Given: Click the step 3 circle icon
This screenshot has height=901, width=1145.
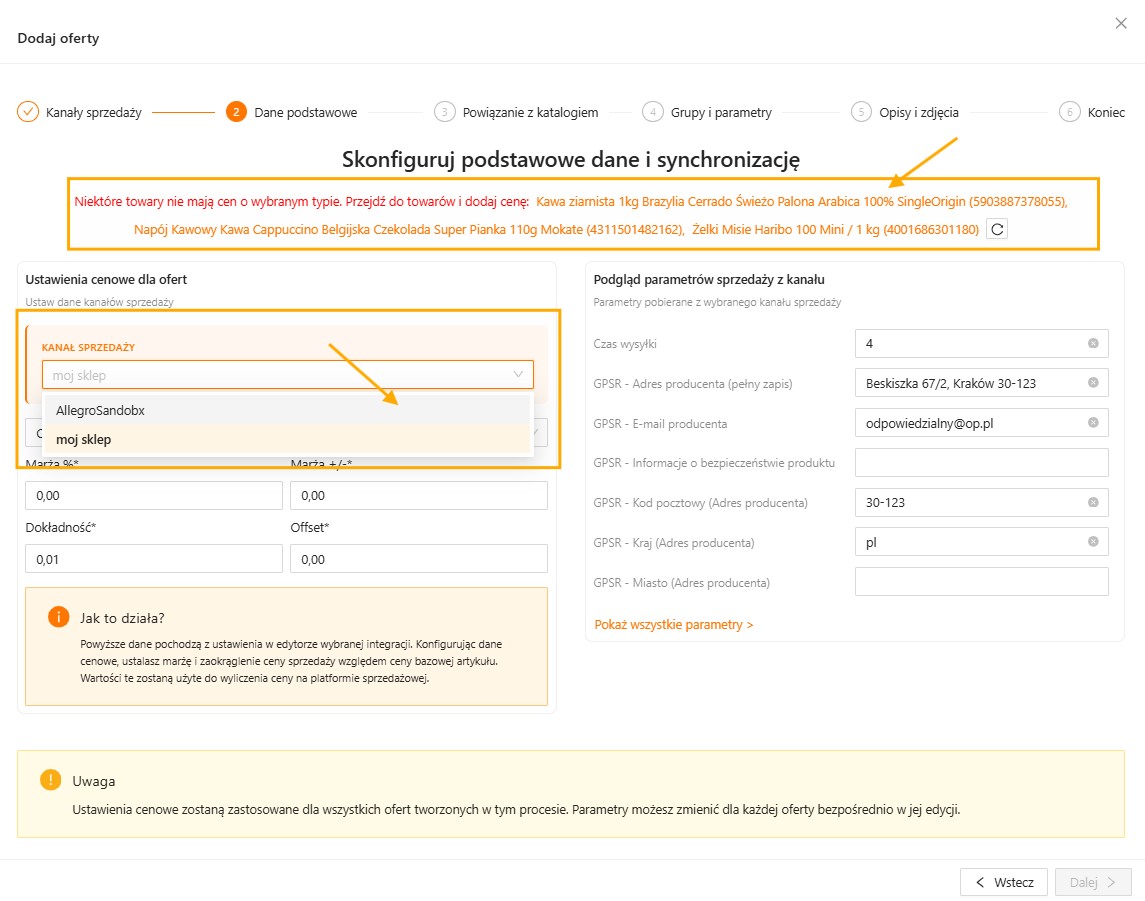Looking at the screenshot, I should pyautogui.click(x=444, y=112).
